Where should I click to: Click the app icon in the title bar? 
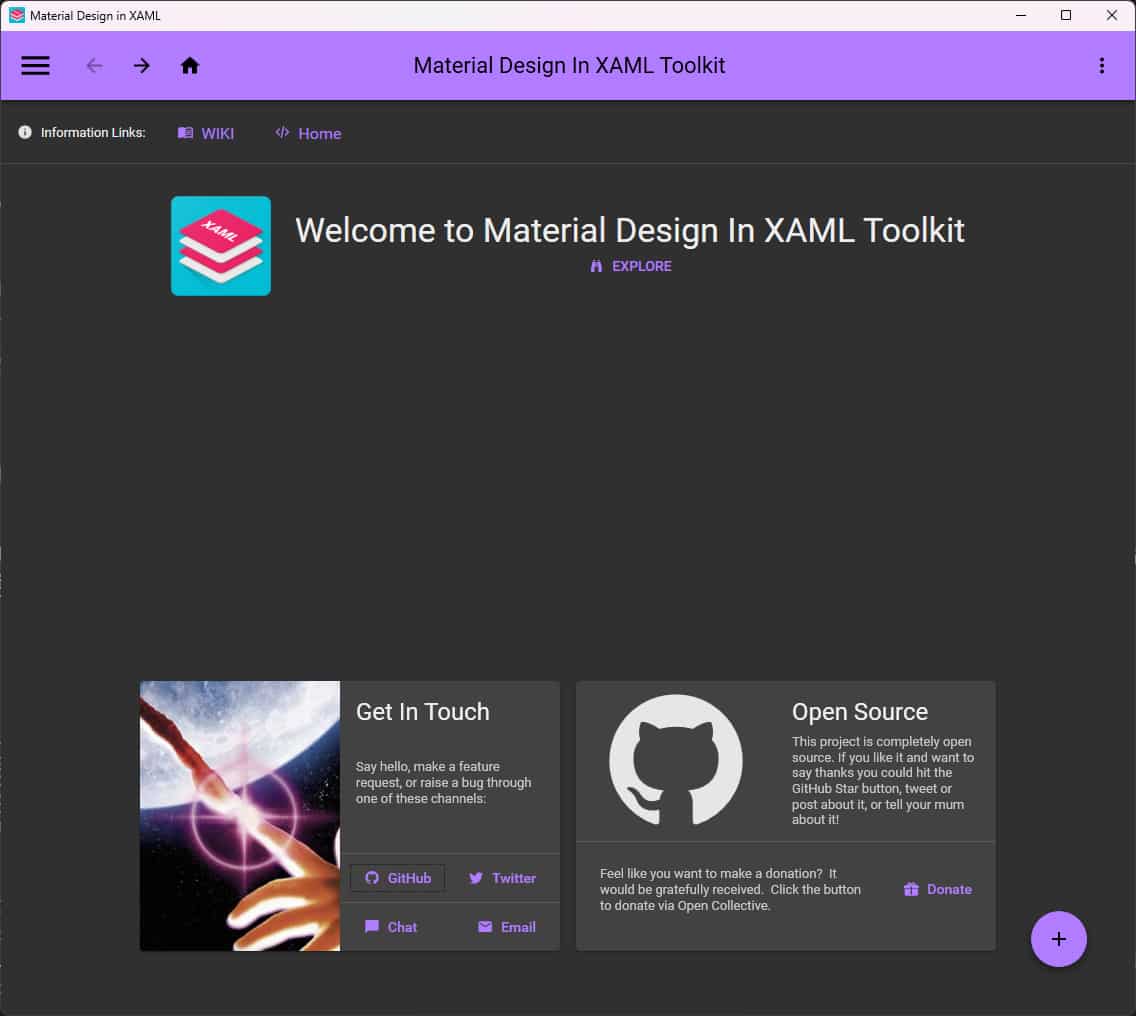17,15
